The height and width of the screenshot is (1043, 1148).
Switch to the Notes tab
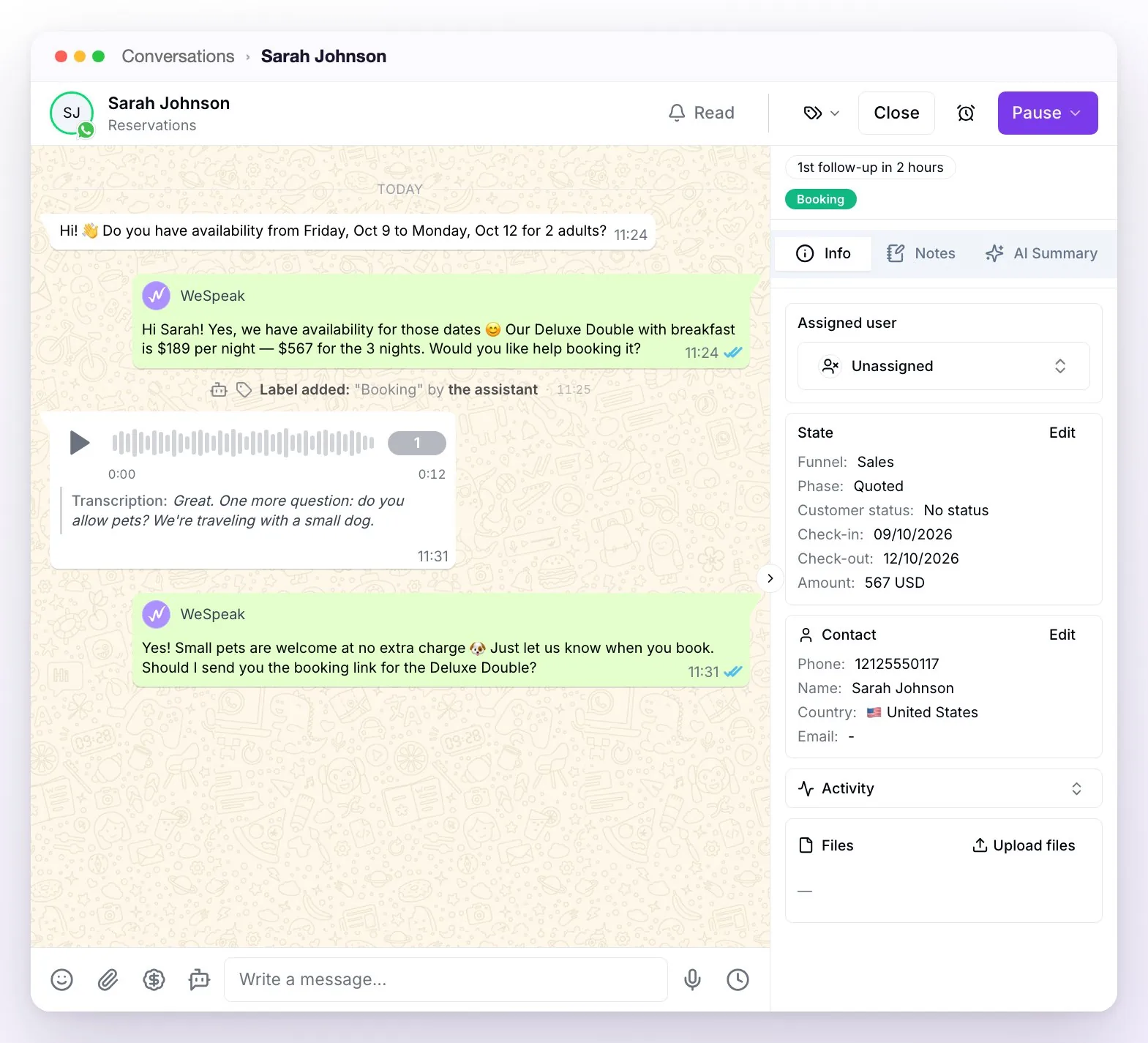point(920,253)
